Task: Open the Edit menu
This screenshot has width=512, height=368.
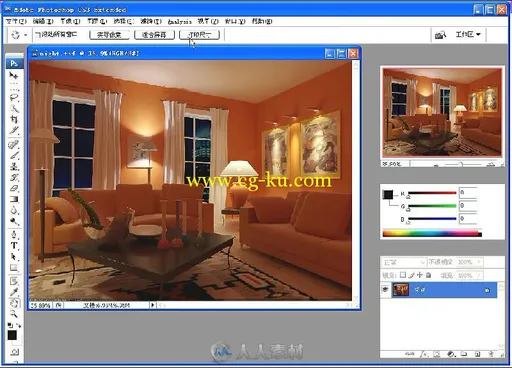Action: [x=43, y=21]
